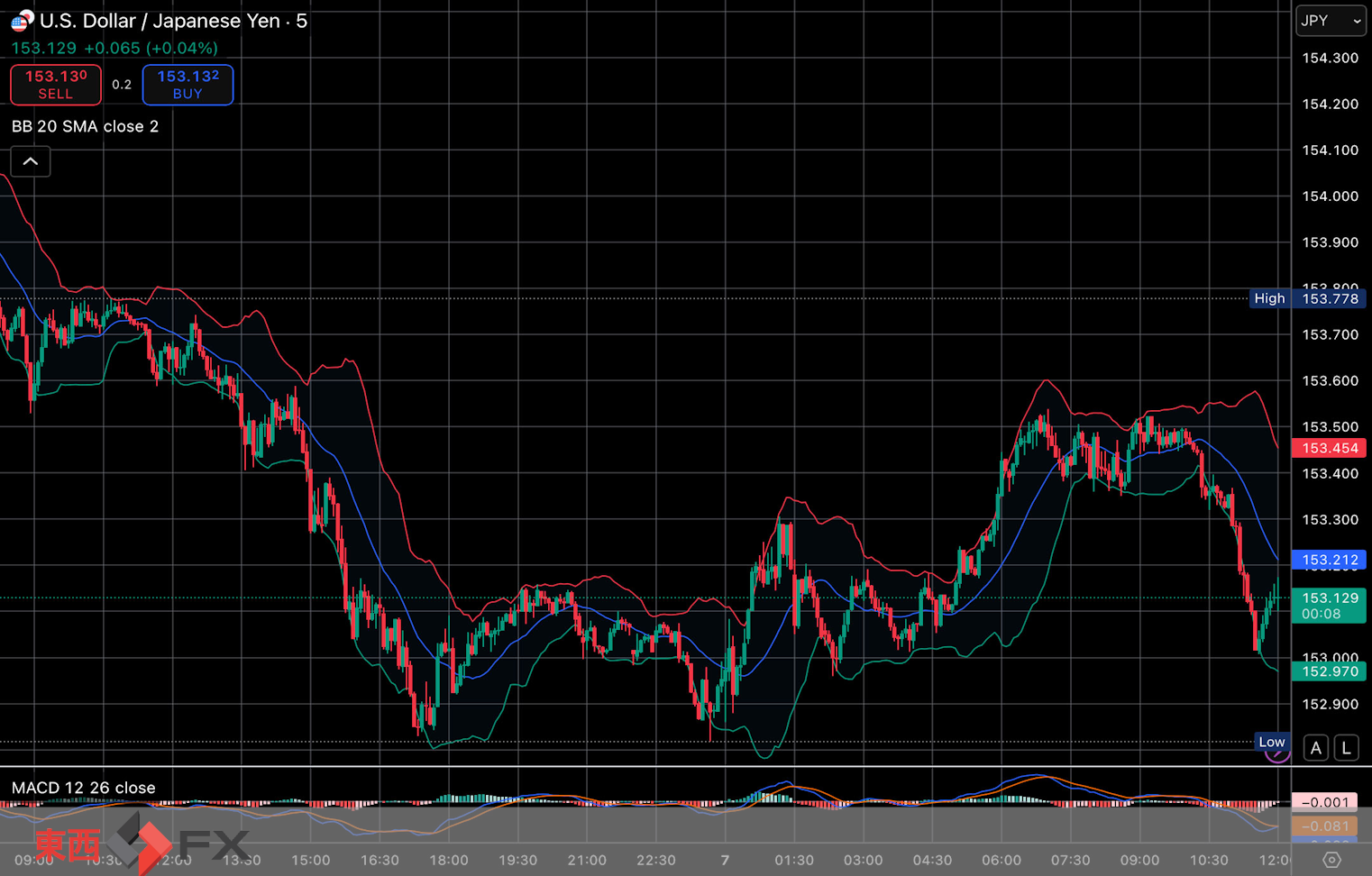Open the JPY currency dropdown
The height and width of the screenshot is (876, 1372).
1330,21
